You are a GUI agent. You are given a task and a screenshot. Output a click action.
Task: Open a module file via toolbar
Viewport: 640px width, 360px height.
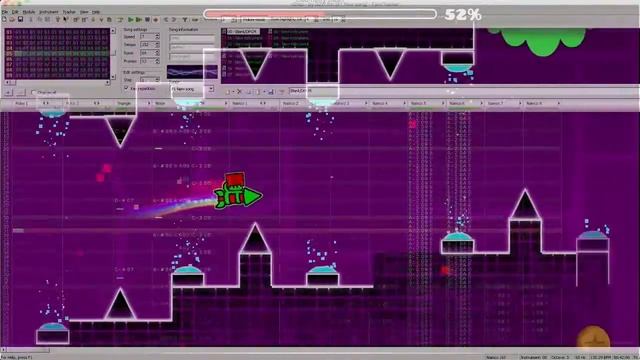coord(12,19)
